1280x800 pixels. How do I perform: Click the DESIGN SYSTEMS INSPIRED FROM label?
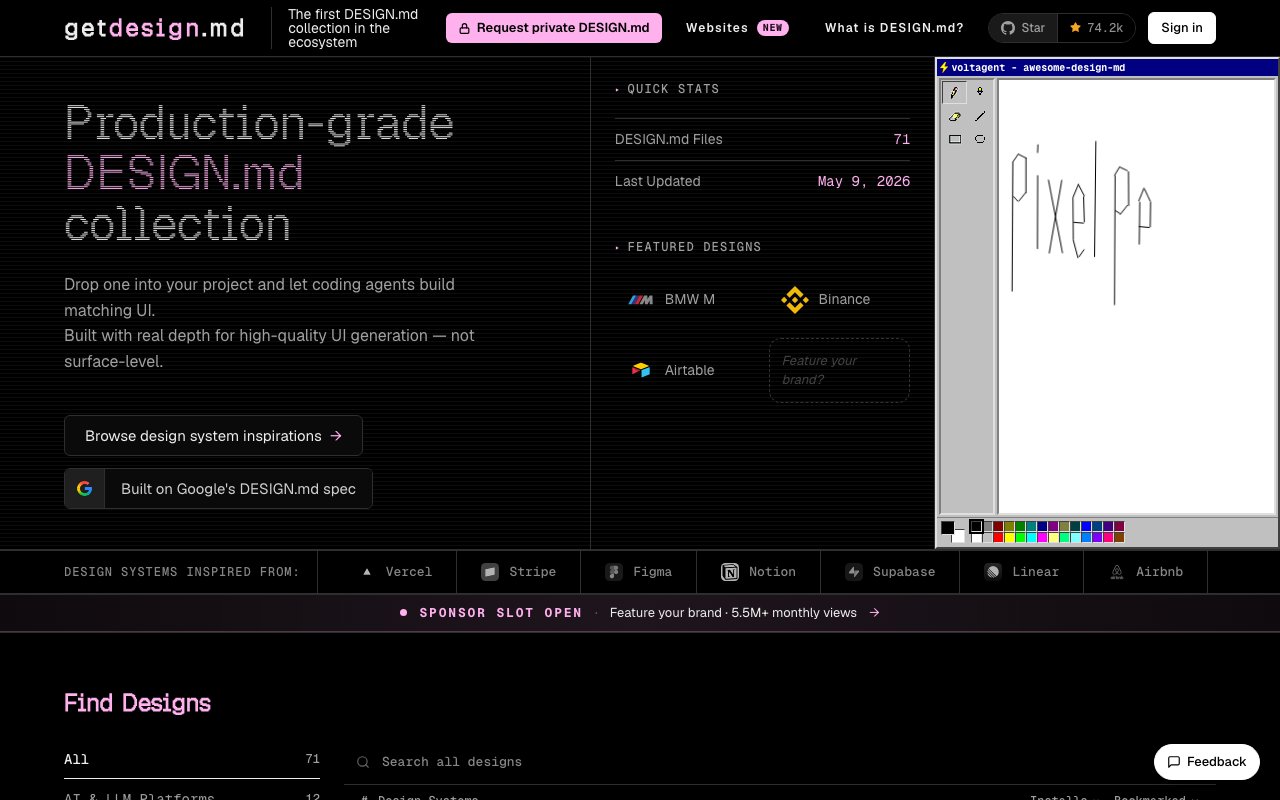coord(182,572)
